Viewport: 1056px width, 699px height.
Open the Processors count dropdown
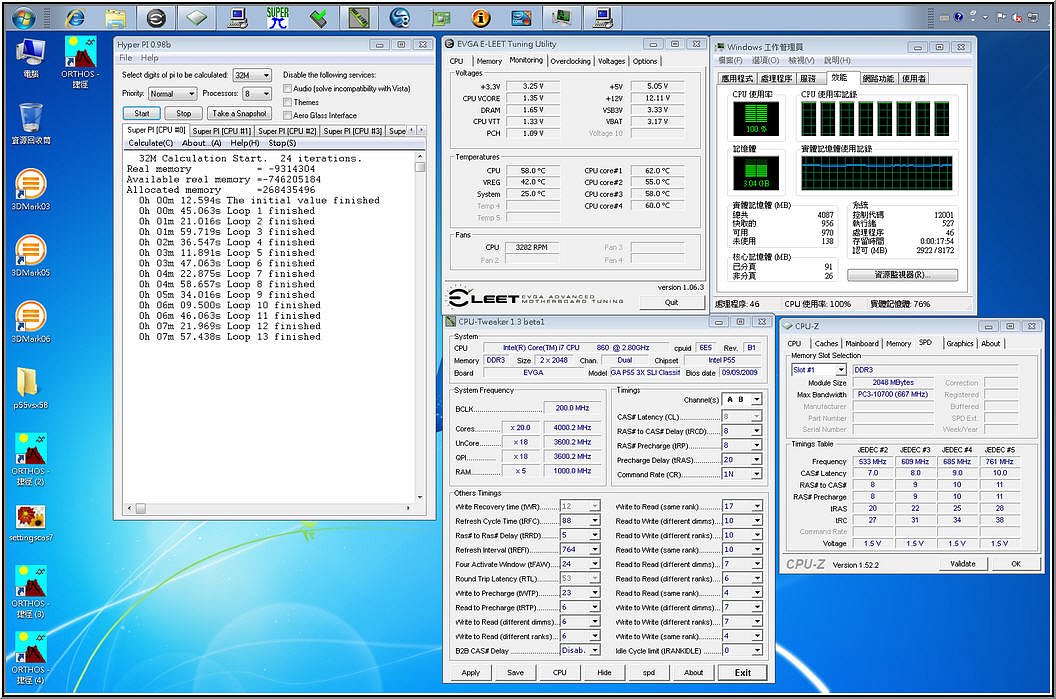click(x=257, y=94)
